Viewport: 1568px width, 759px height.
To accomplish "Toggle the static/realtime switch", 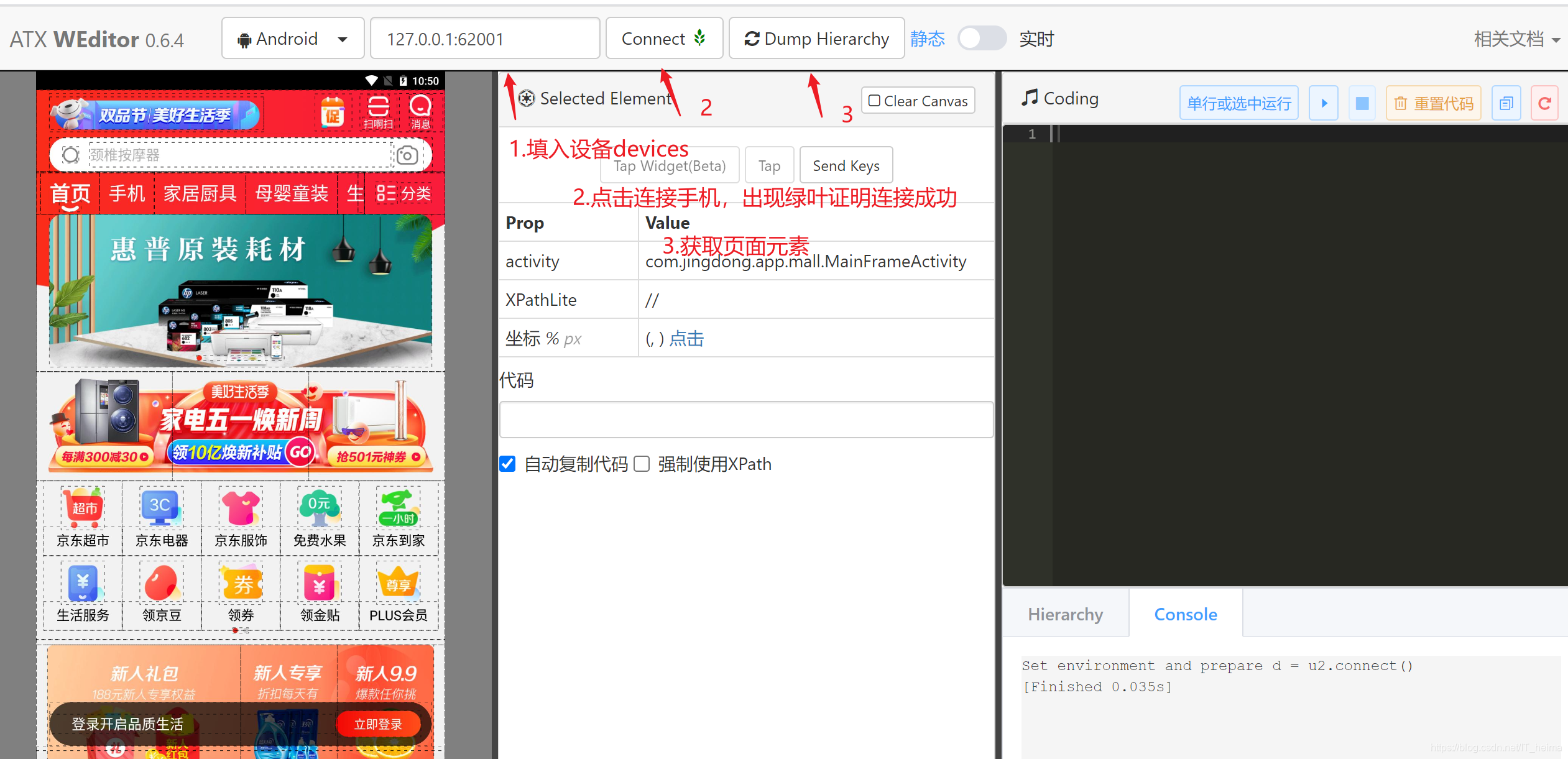I will (982, 39).
